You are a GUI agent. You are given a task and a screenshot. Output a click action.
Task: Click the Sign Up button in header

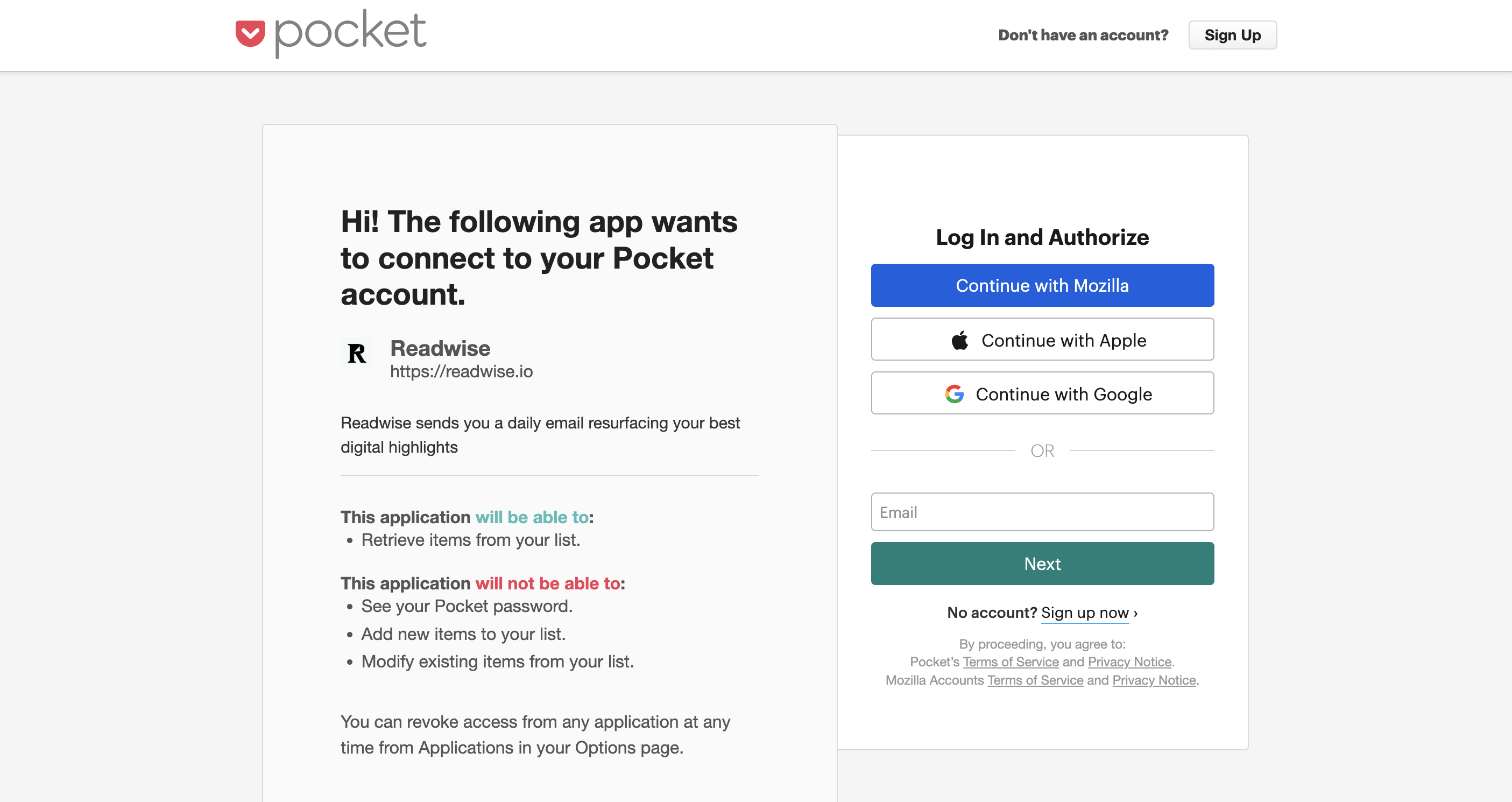pyautogui.click(x=1233, y=35)
